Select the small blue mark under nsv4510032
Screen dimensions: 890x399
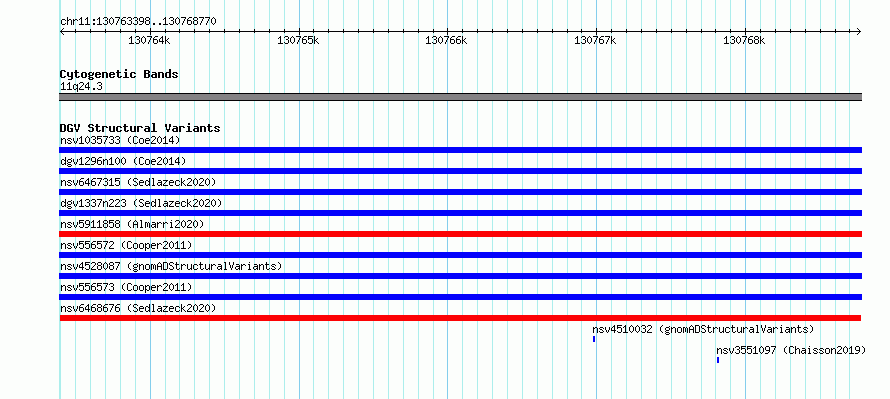(594, 339)
